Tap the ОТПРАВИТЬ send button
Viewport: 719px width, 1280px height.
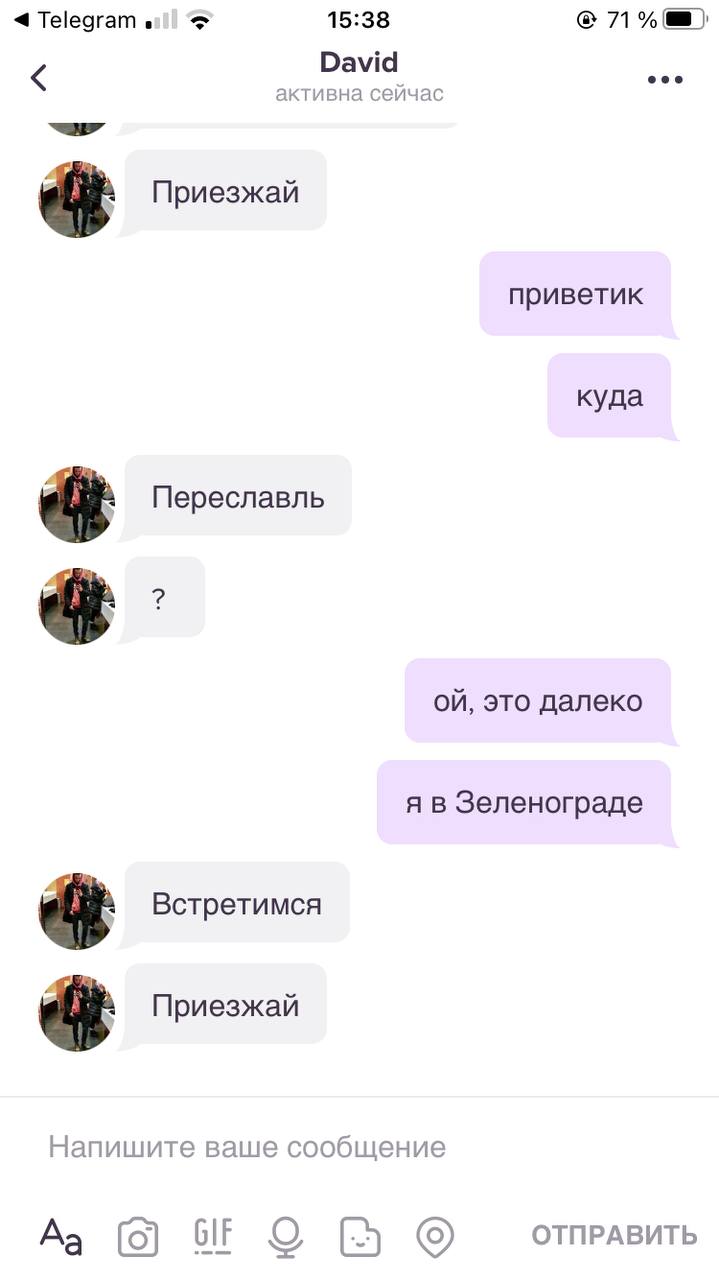(x=614, y=1235)
